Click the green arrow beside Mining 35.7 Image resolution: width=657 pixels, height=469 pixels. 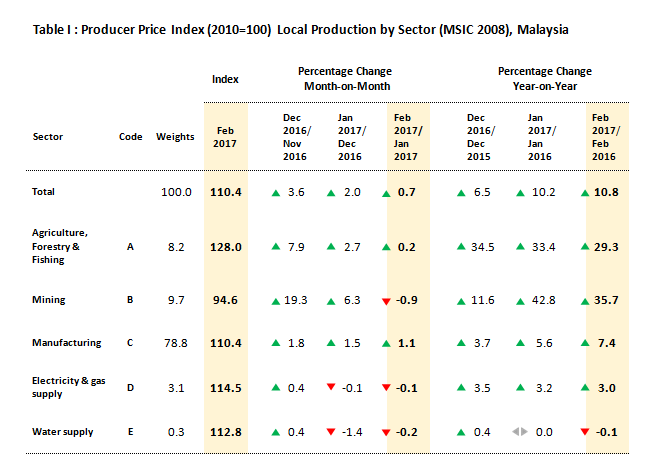tap(586, 299)
